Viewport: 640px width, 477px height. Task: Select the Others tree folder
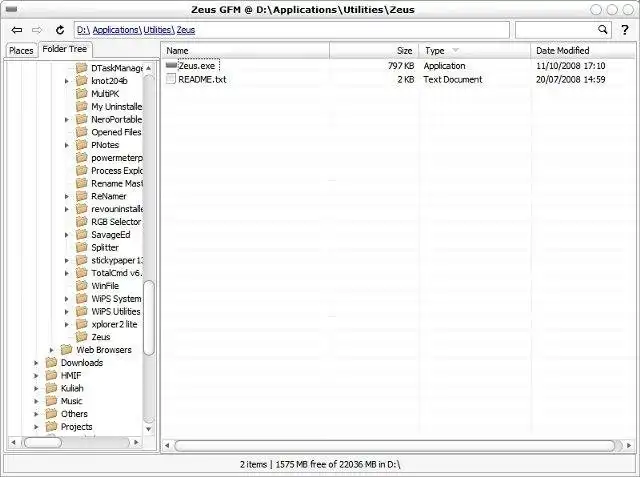point(74,414)
